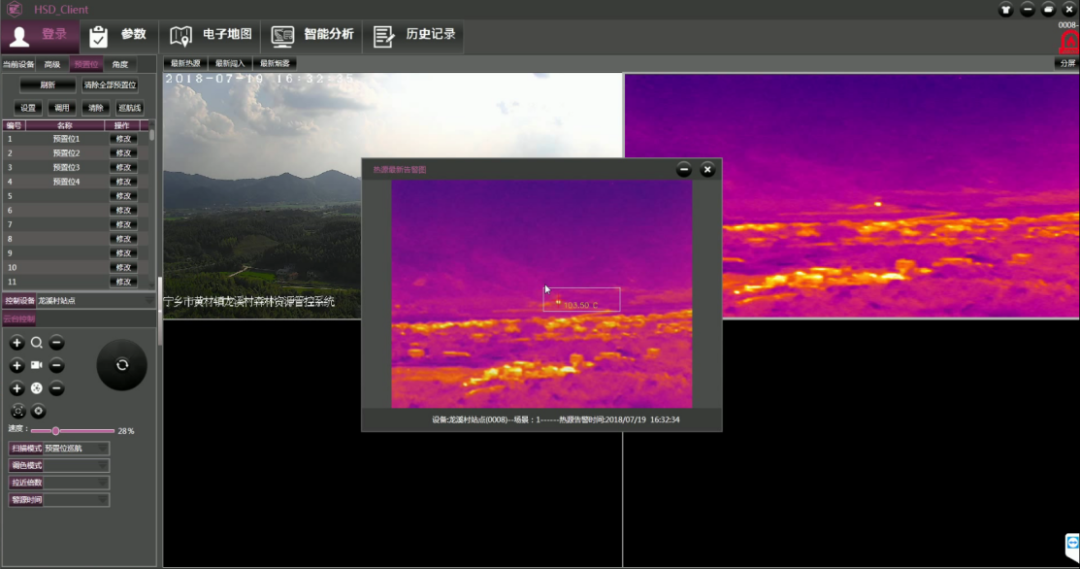Screen dimensions: 1080x569
Task: Click 修改 button for 预置位3
Action: click(x=124, y=167)
